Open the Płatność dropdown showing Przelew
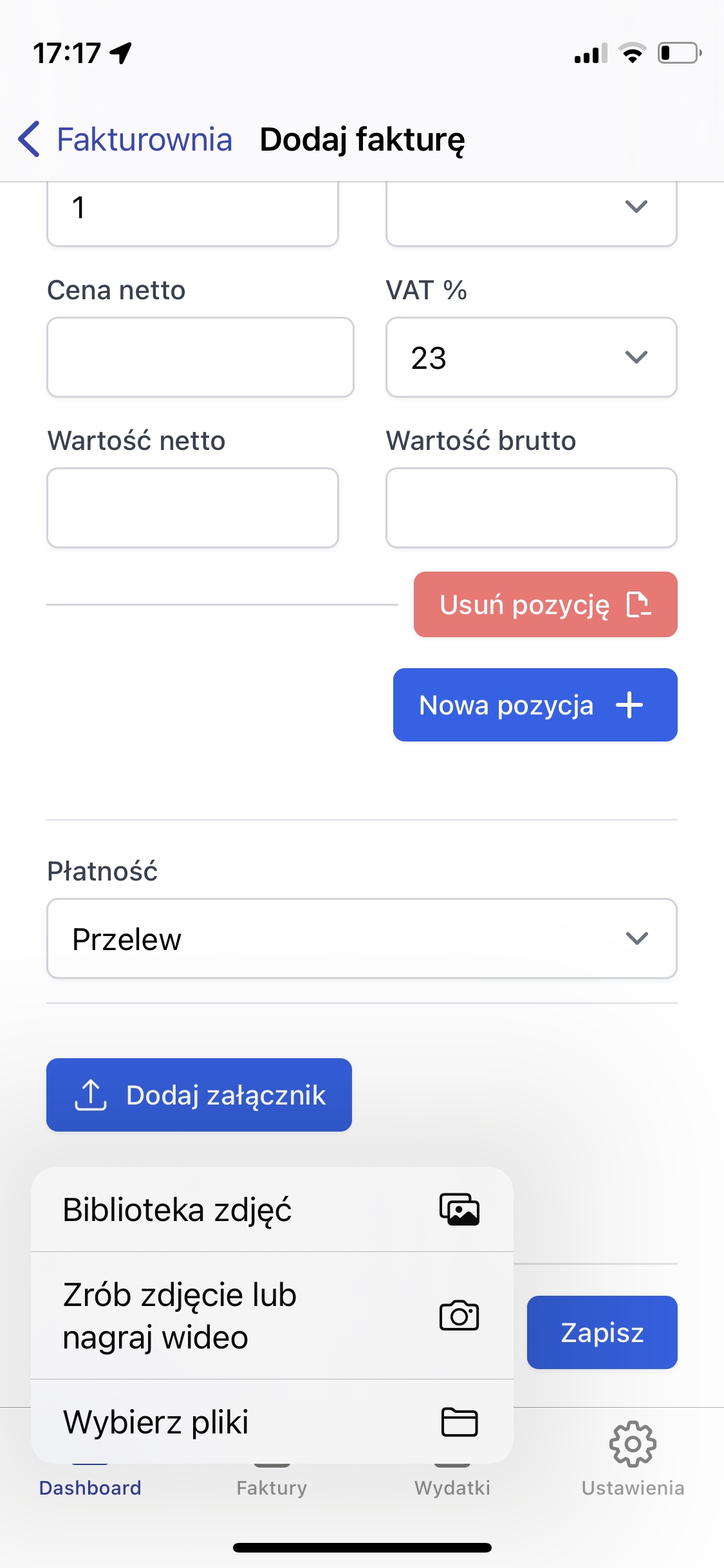This screenshot has height=1568, width=724. 362,938
